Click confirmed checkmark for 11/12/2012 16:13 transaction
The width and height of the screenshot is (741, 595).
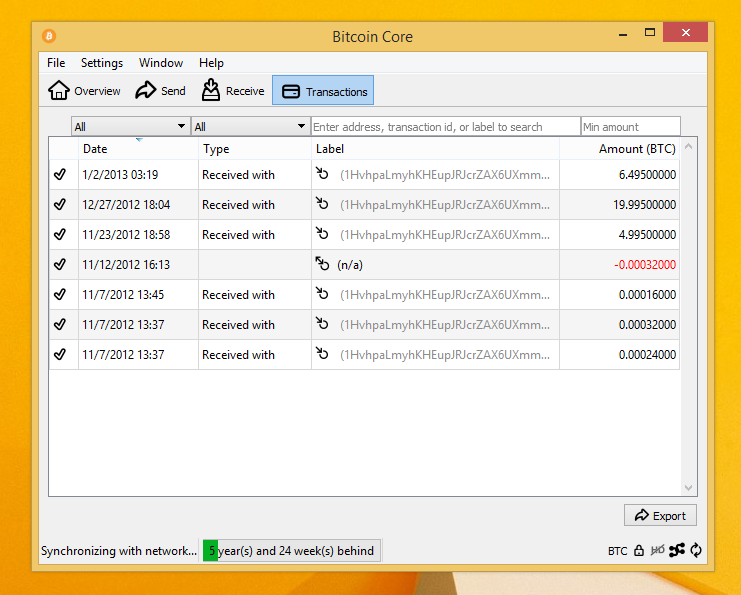60,265
